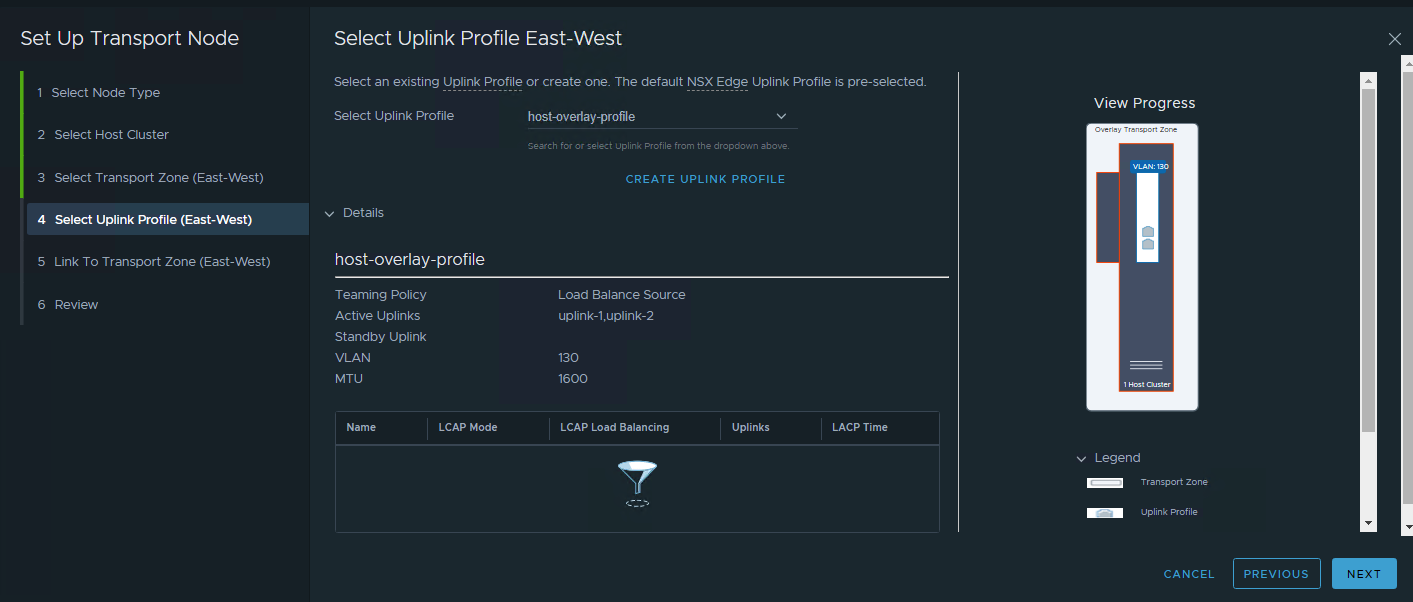Click the empty-table funnel icon
1413x602 pixels.
637,483
